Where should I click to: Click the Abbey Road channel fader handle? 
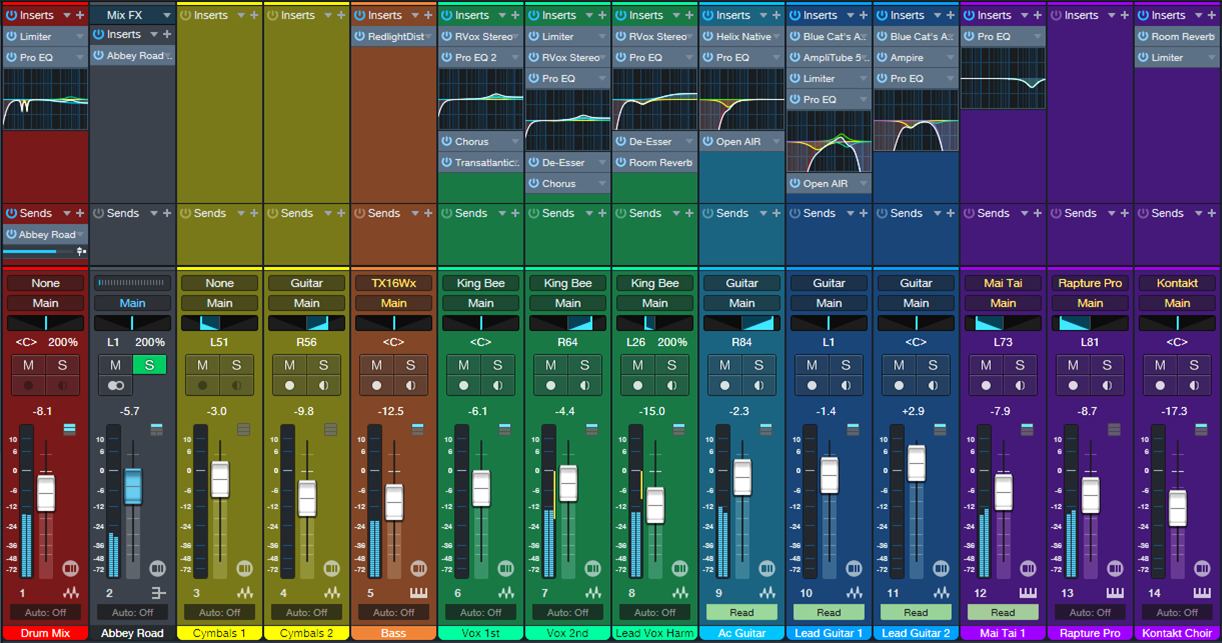tap(132, 486)
